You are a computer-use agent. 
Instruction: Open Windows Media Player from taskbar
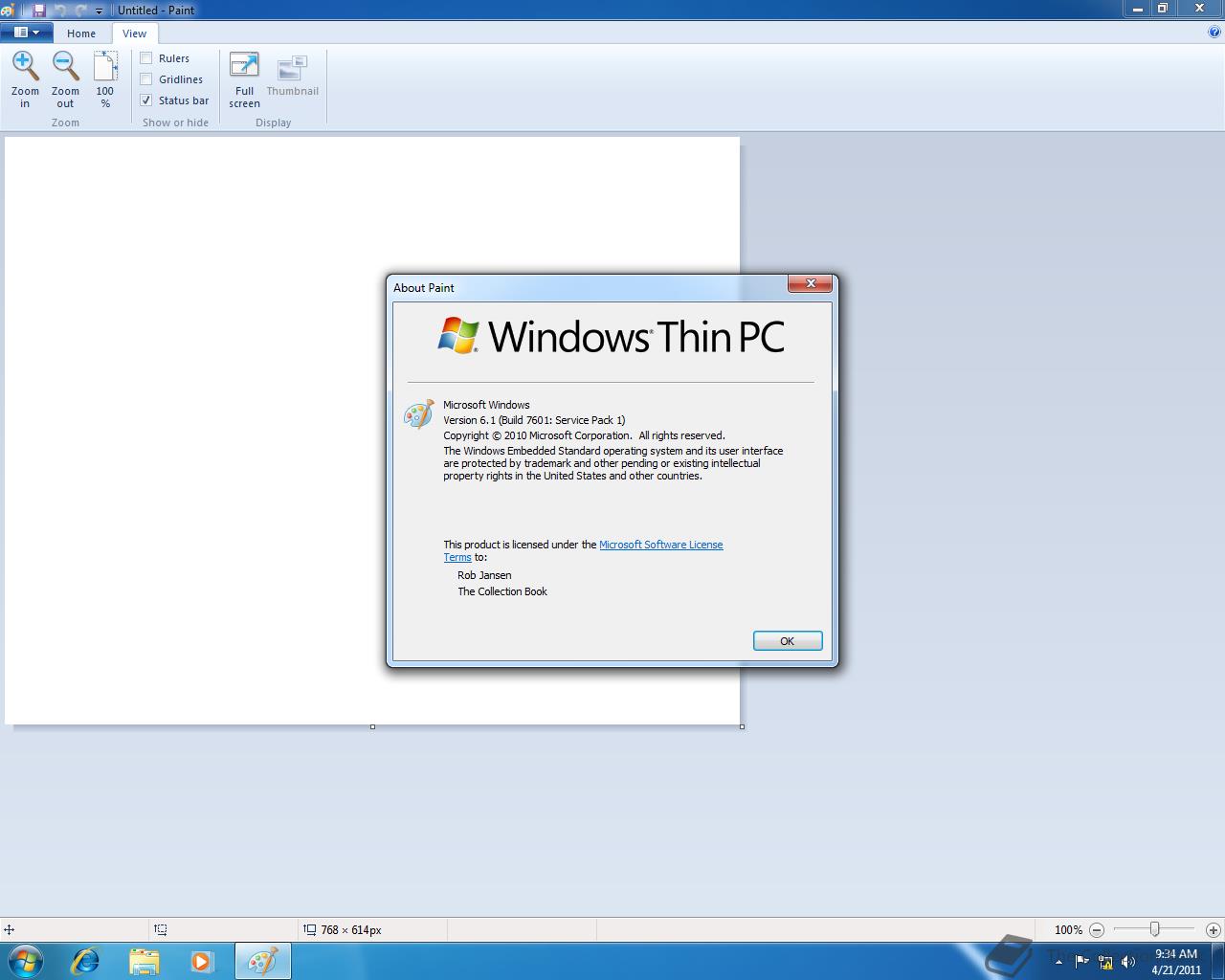202,961
